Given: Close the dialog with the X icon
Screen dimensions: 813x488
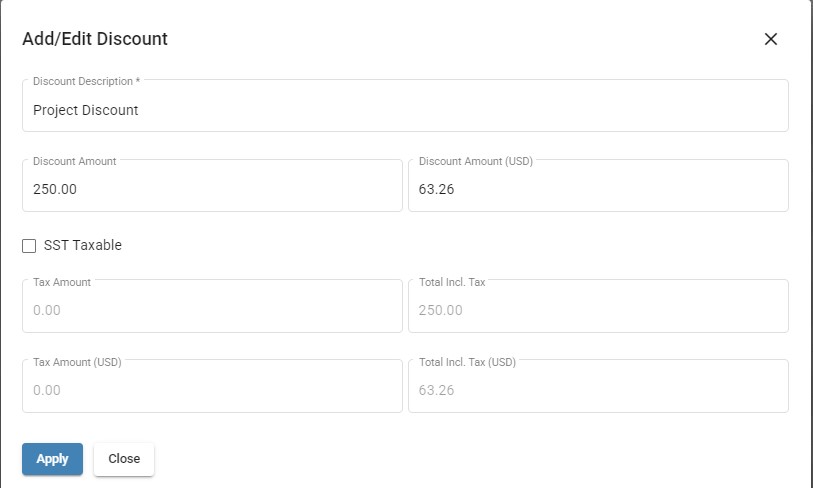Looking at the screenshot, I should point(770,39).
